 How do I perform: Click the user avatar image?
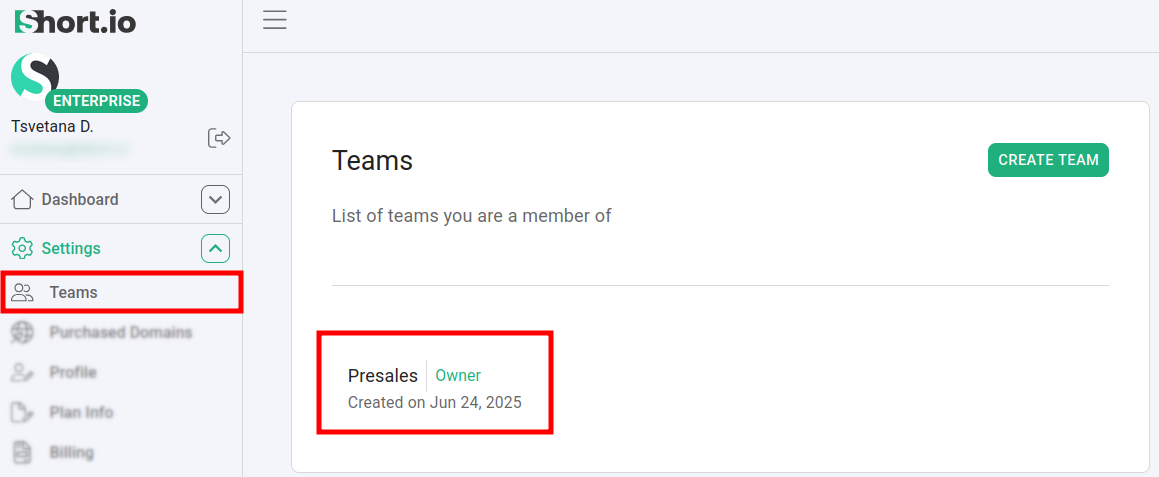(x=34, y=77)
